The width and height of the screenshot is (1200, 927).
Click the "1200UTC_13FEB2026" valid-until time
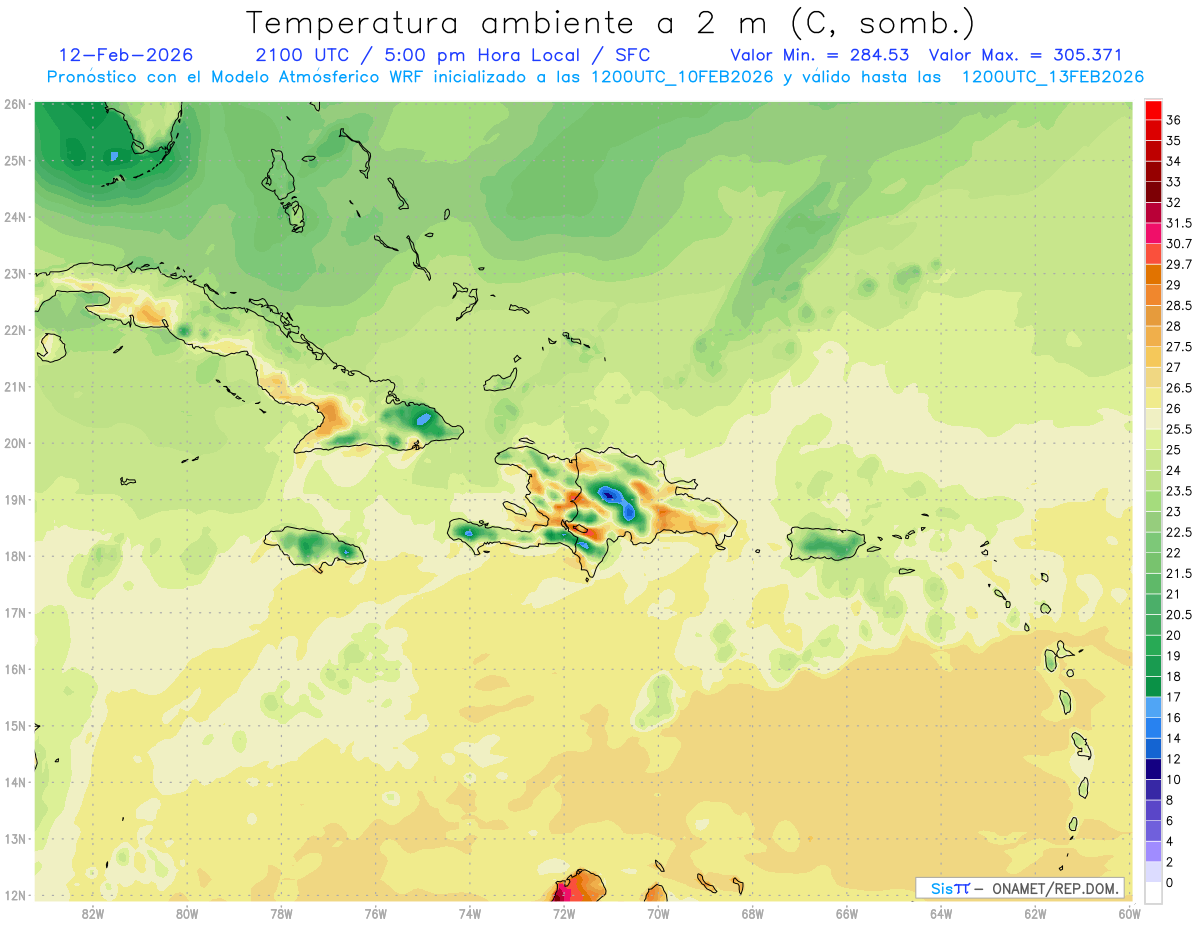coord(1053,77)
